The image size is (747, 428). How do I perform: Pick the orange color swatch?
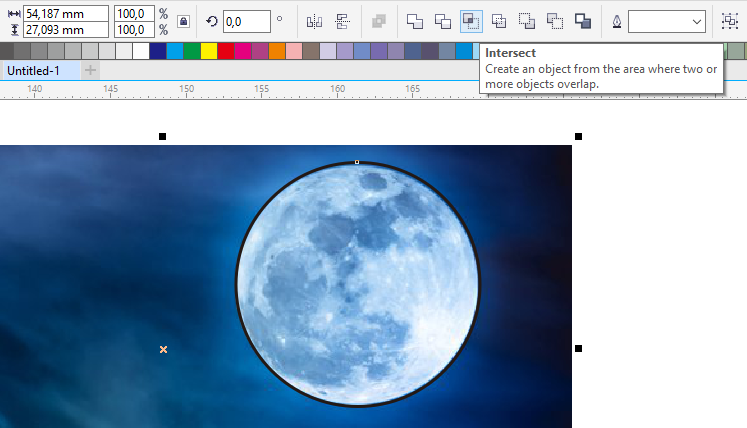coord(277,51)
